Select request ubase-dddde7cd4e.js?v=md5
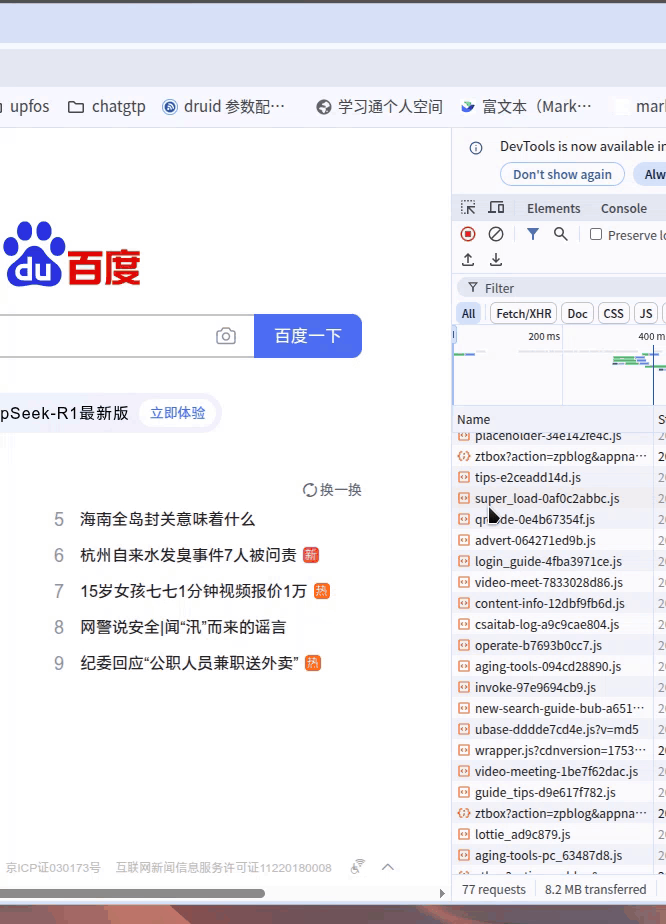 coord(553,730)
